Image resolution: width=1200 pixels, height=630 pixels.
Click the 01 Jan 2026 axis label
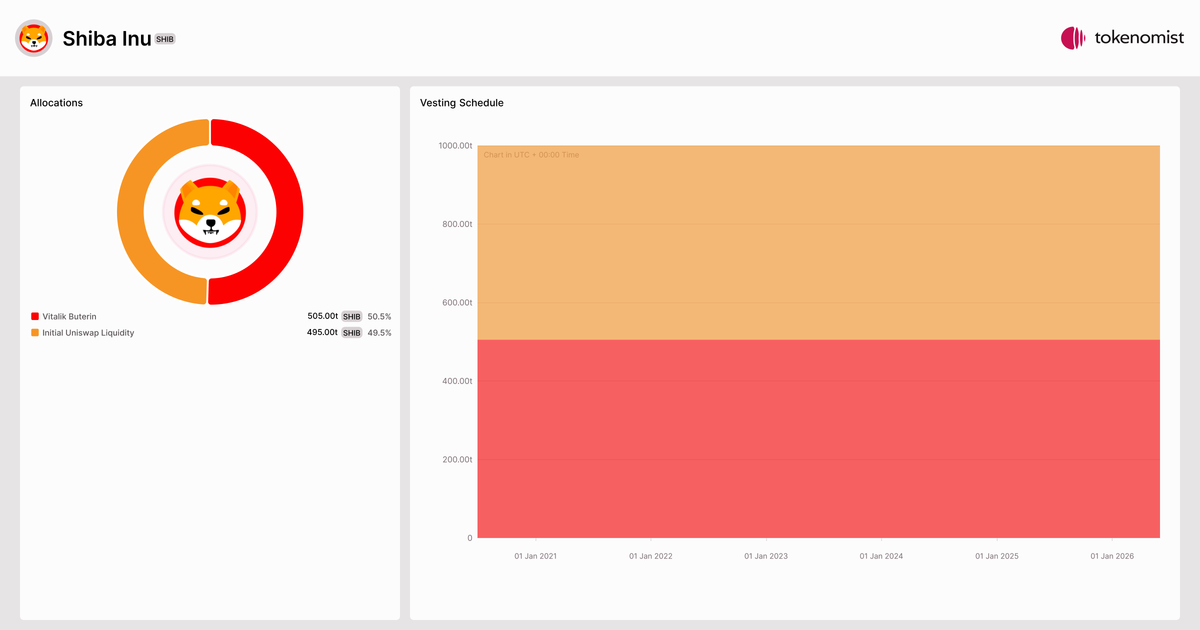click(1112, 556)
